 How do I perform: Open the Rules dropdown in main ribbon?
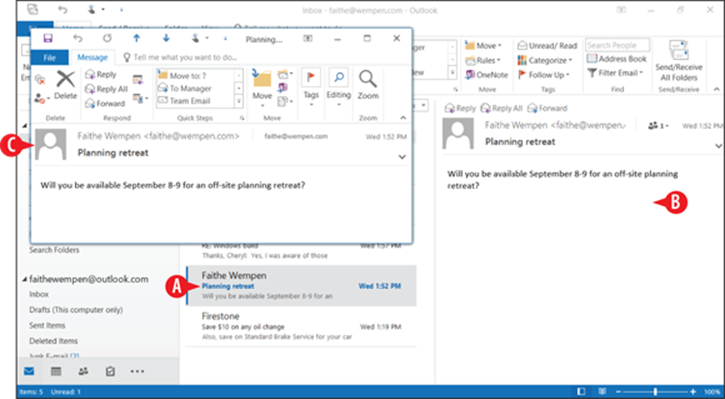pyautogui.click(x=483, y=60)
